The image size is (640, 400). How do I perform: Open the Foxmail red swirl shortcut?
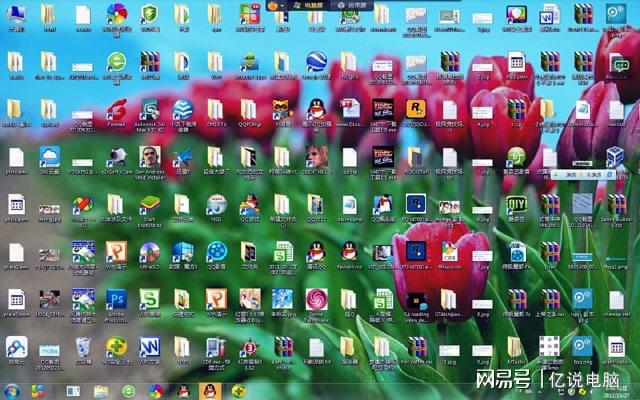(x=116, y=109)
